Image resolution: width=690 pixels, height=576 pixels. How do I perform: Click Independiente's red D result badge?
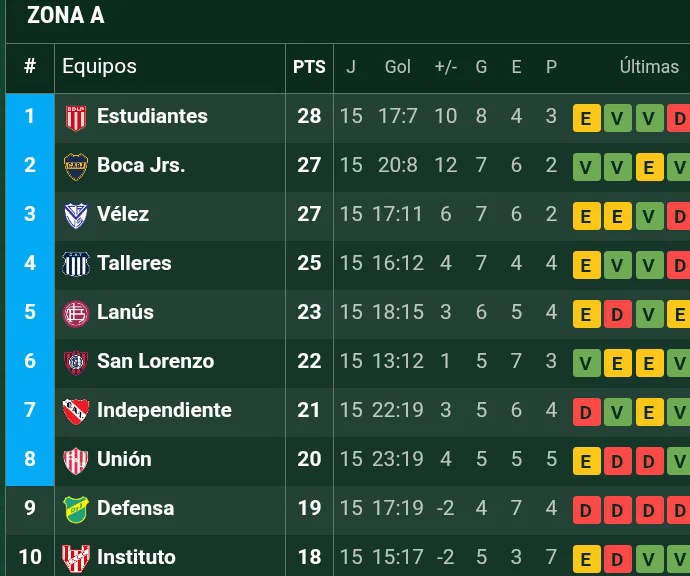(587, 412)
